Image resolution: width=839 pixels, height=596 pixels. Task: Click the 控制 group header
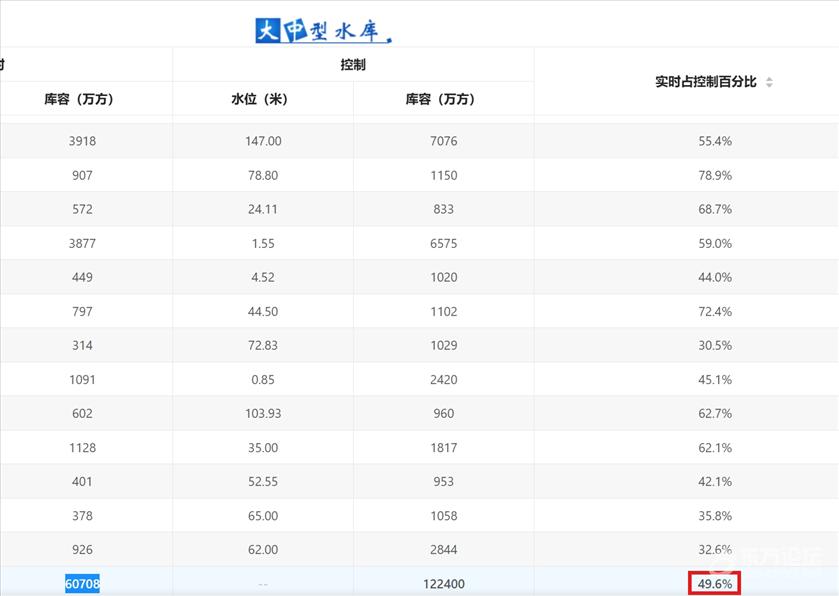(x=353, y=64)
